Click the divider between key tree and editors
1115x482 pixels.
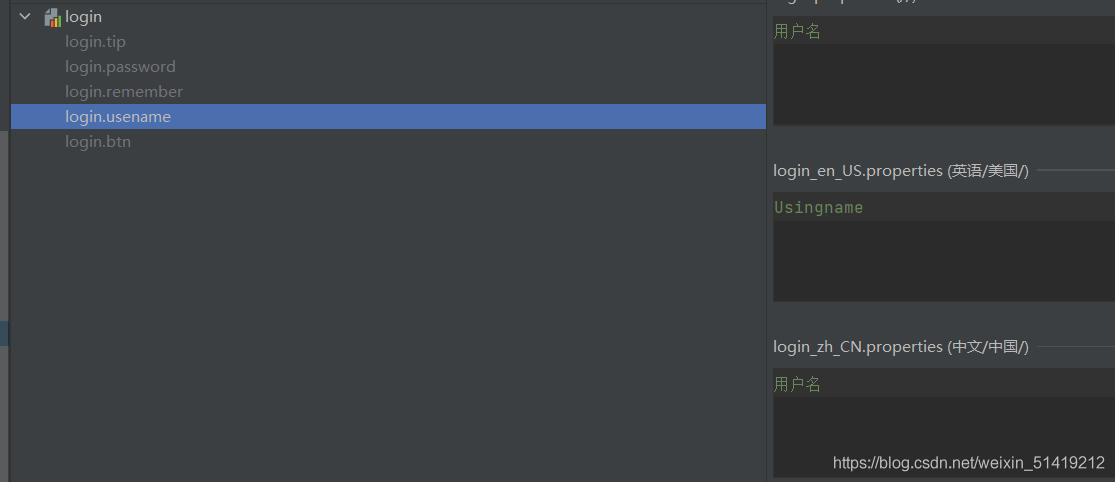pyautogui.click(x=768, y=240)
